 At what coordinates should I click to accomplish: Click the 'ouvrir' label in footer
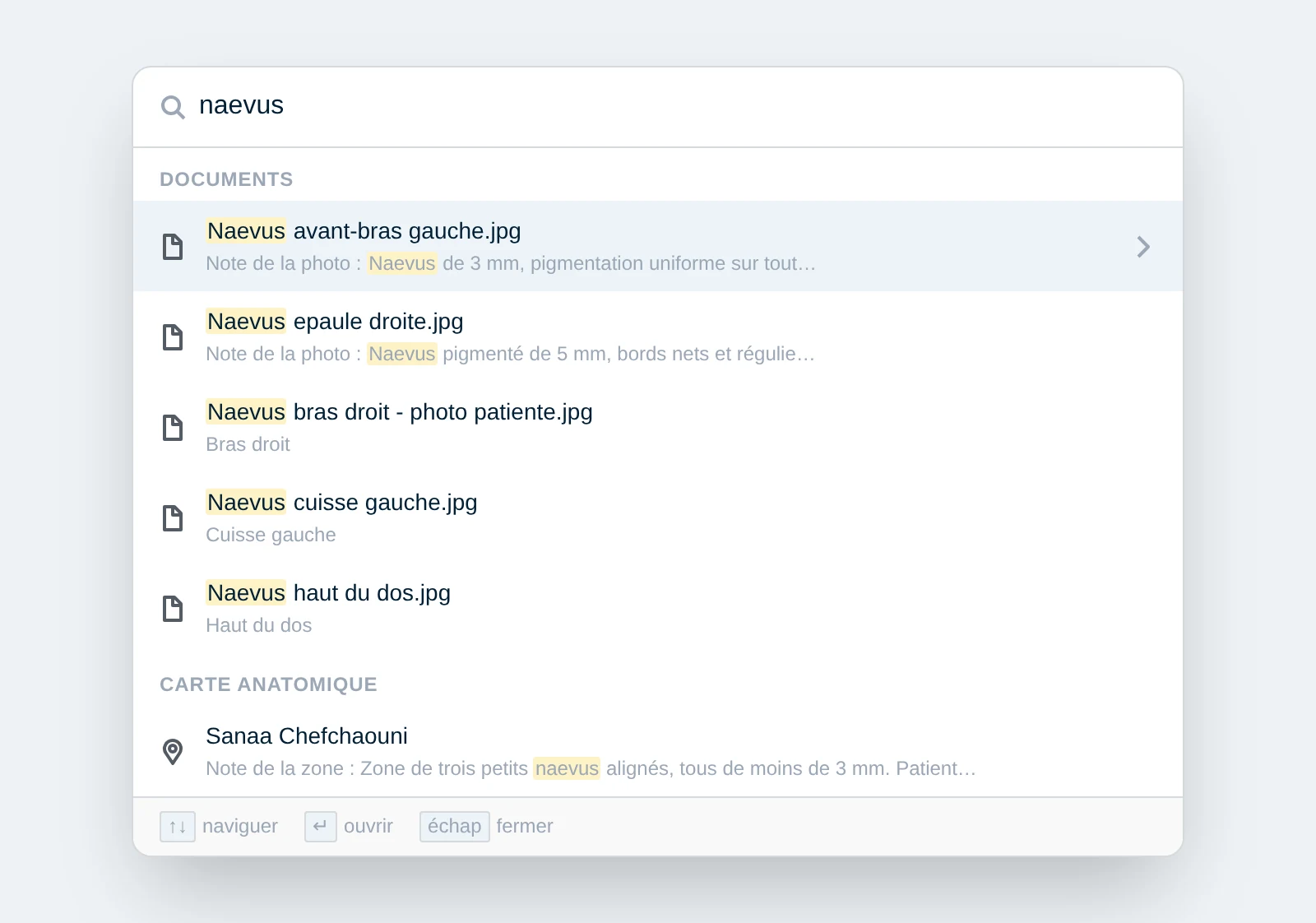click(368, 826)
